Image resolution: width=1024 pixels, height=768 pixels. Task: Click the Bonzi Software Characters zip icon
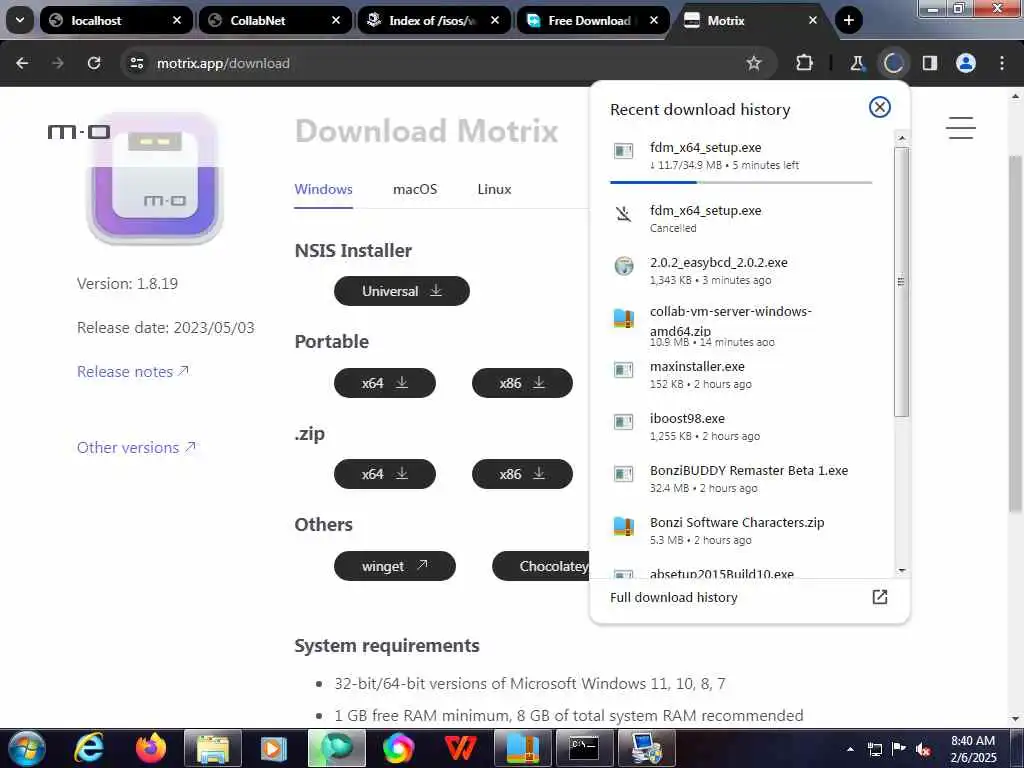click(x=624, y=526)
